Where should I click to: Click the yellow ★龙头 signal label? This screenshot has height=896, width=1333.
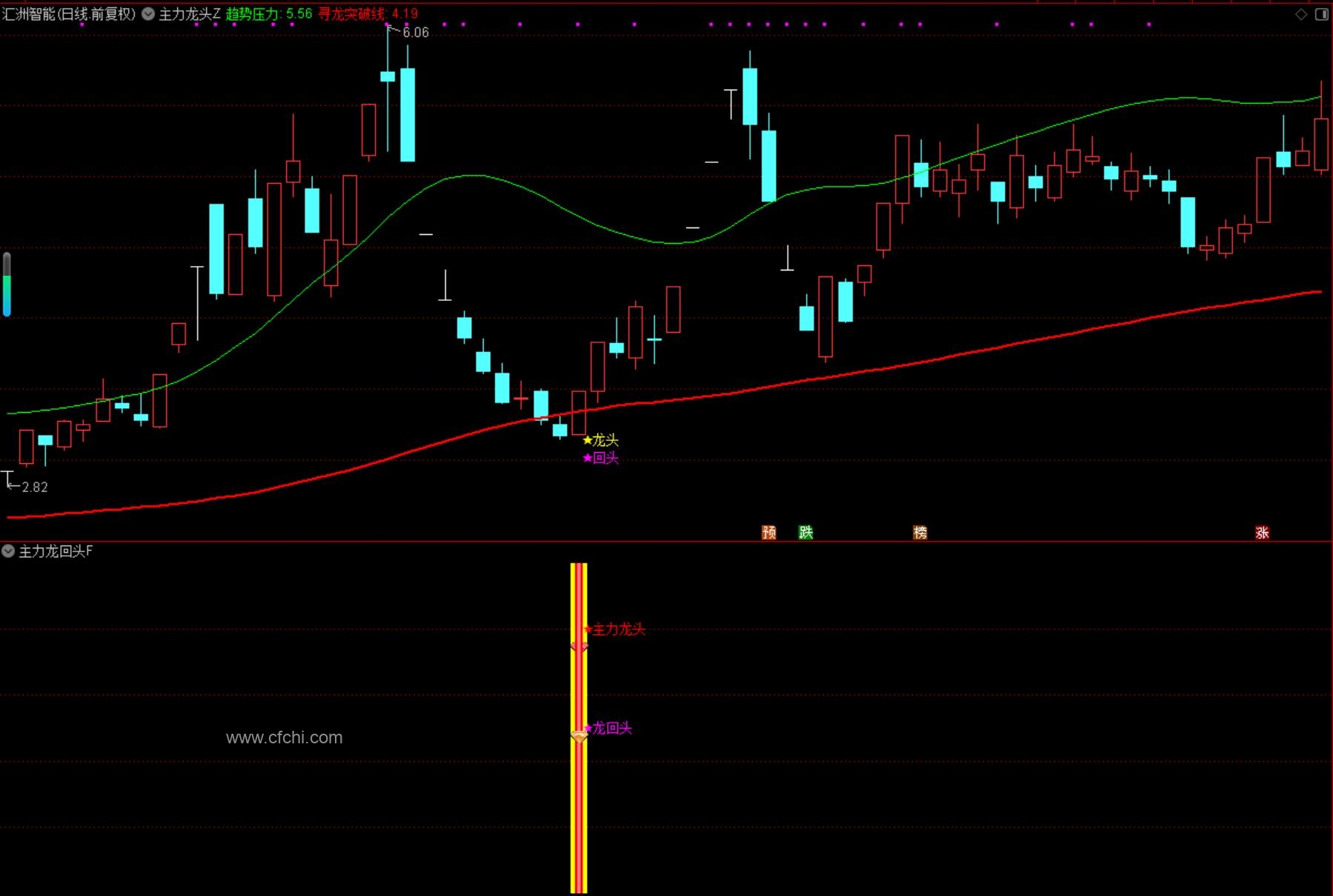600,440
